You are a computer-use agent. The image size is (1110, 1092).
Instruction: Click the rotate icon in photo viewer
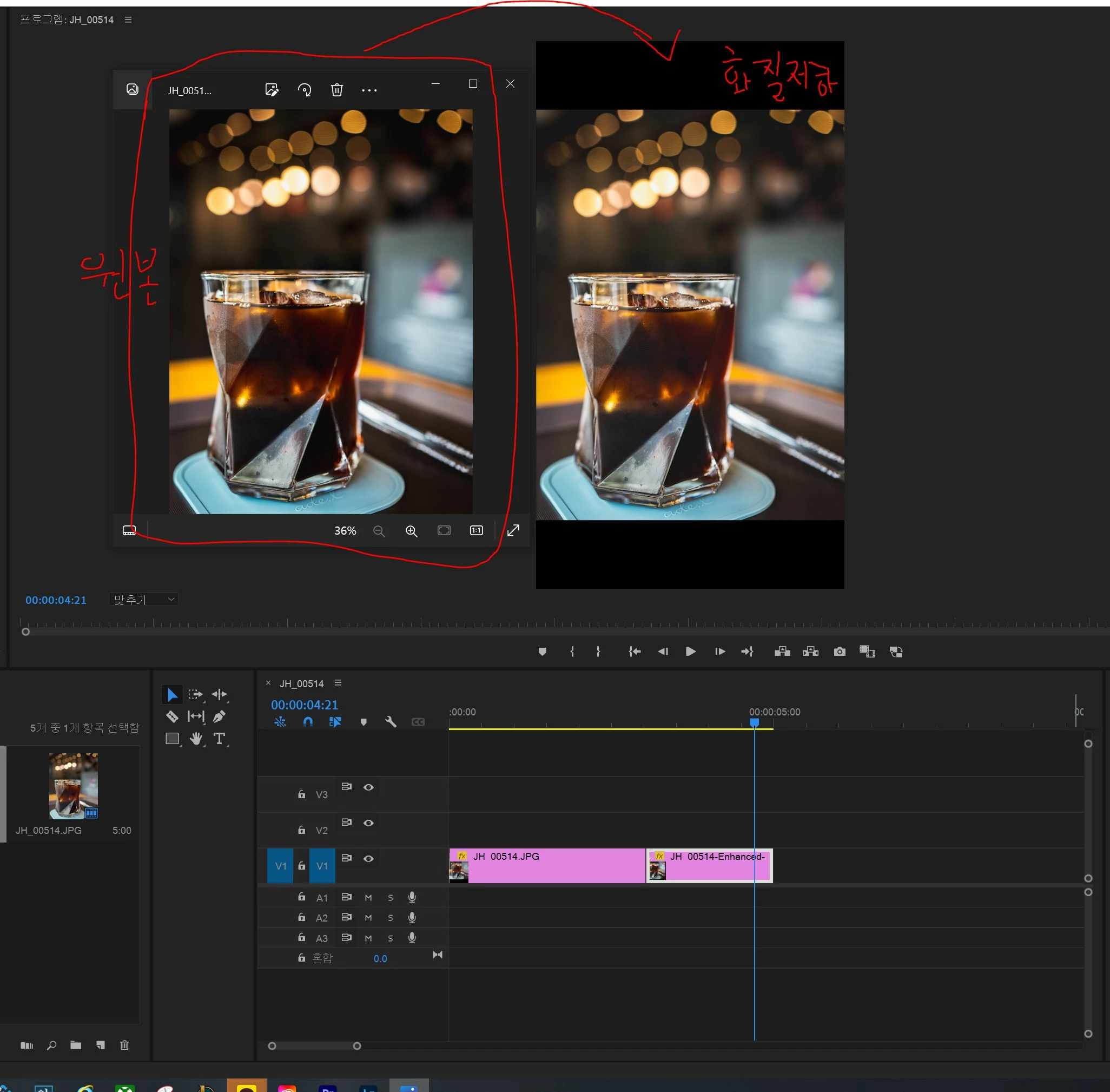point(305,90)
